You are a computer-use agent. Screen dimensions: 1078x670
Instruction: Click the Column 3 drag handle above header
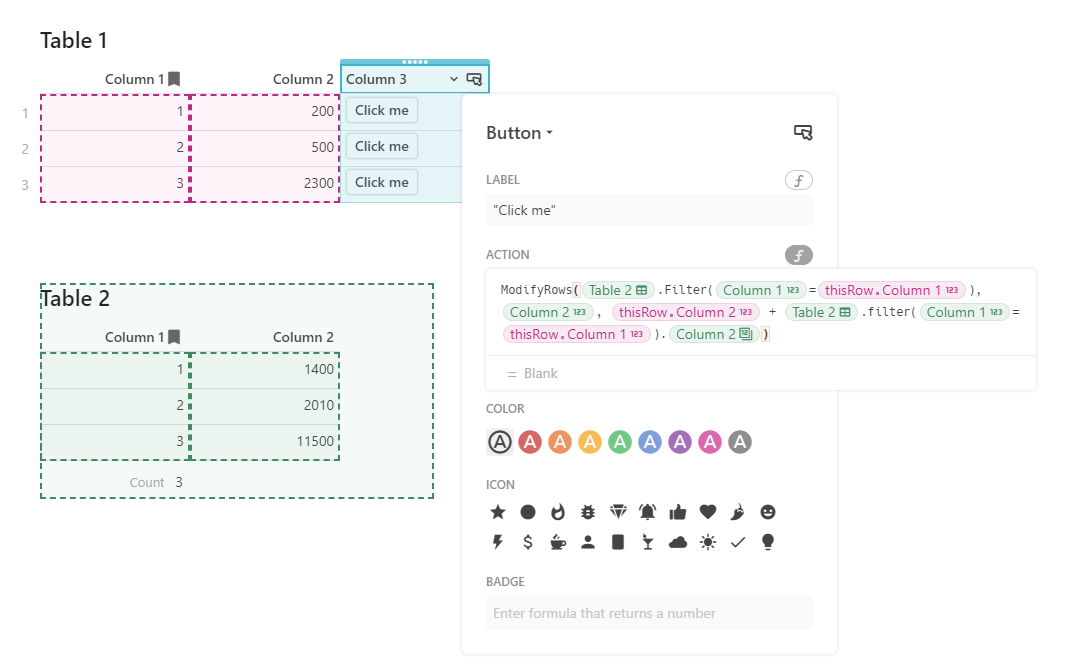415,62
